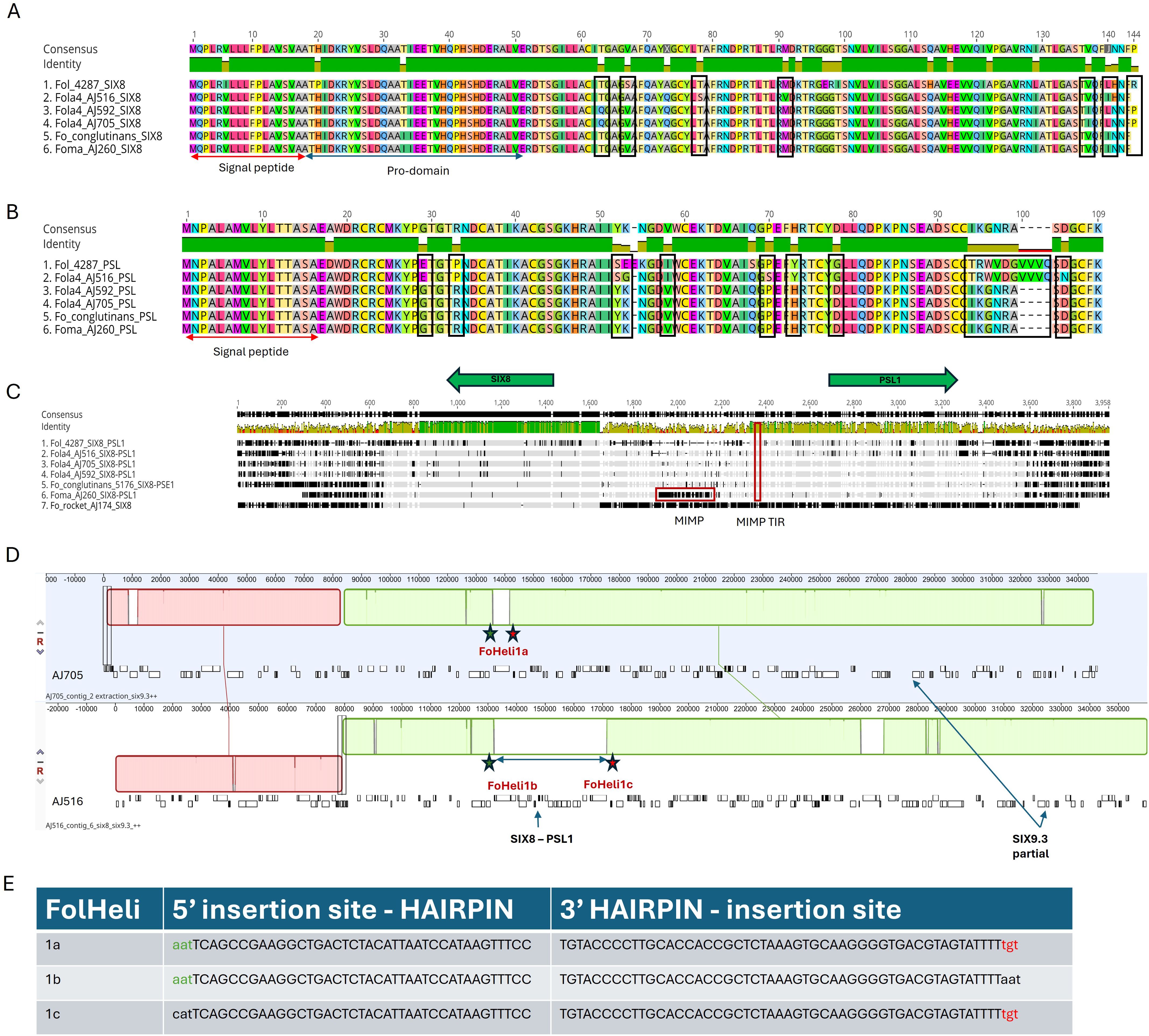Click the move-down chevron beside the AJ705 track
The height and width of the screenshot is (1036, 1149).
[x=40, y=652]
